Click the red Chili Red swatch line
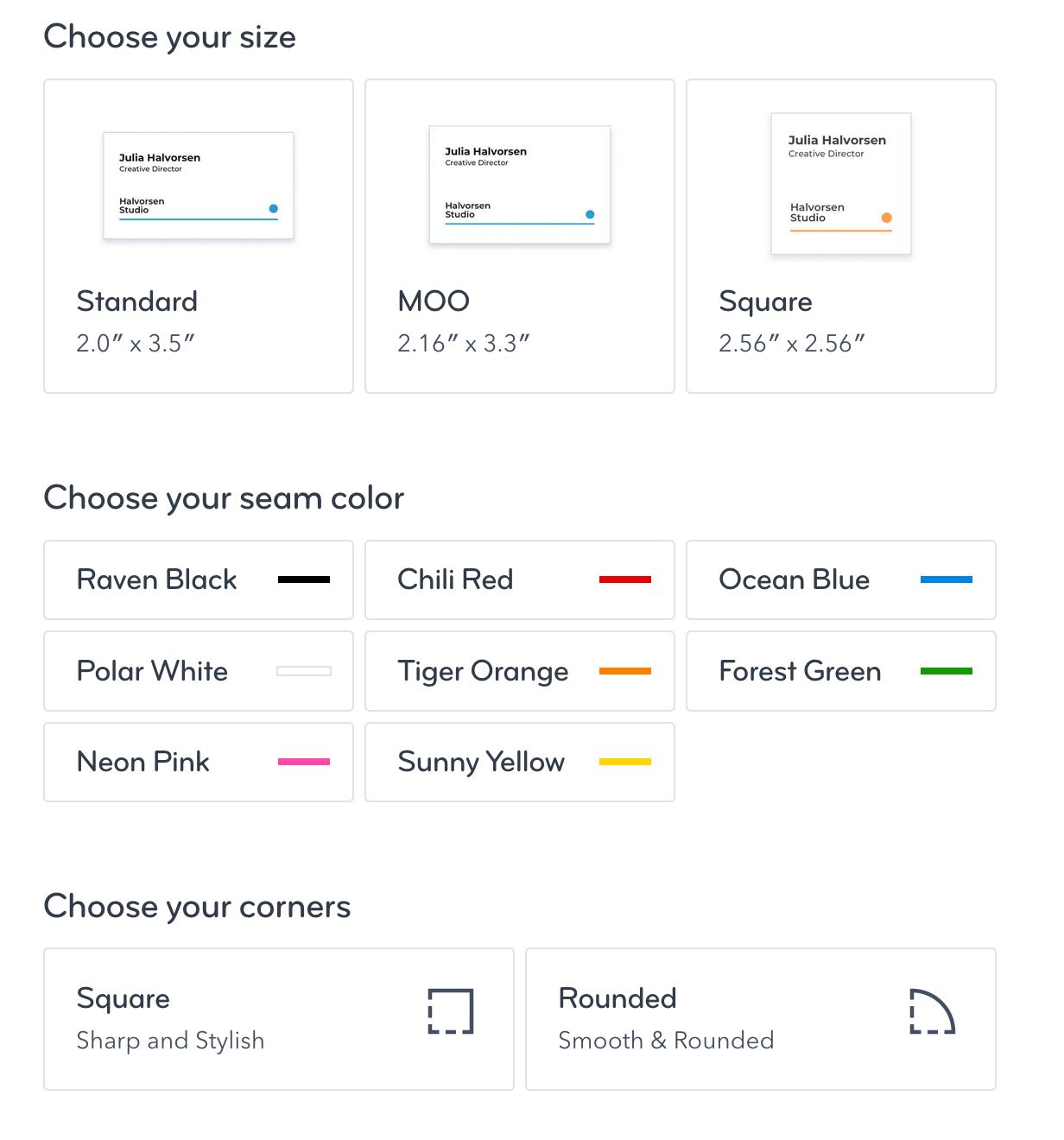The width and height of the screenshot is (1064, 1140). point(625,579)
